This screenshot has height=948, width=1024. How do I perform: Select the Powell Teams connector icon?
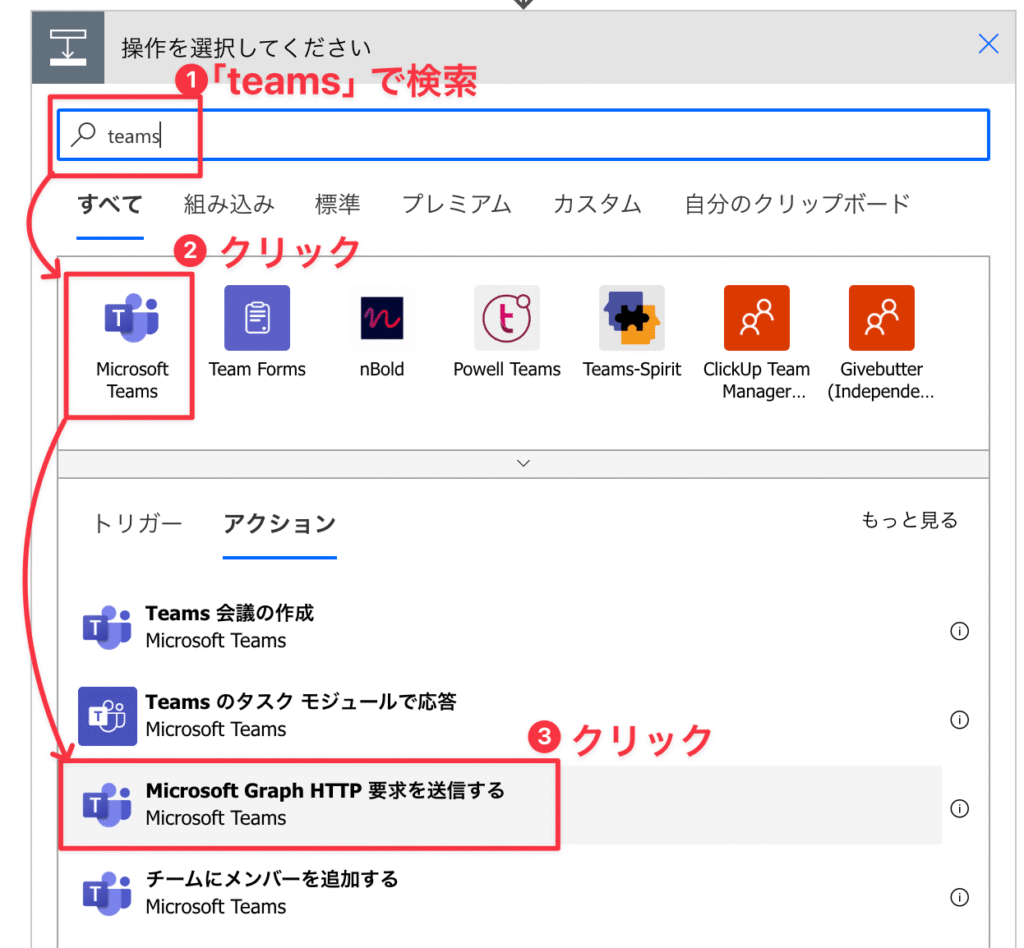click(x=507, y=318)
